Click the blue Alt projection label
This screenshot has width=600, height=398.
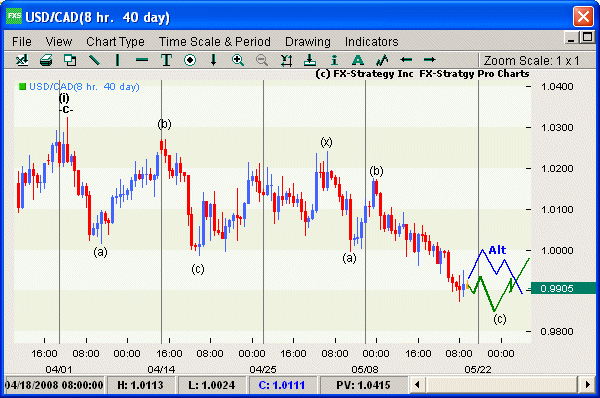tap(497, 250)
